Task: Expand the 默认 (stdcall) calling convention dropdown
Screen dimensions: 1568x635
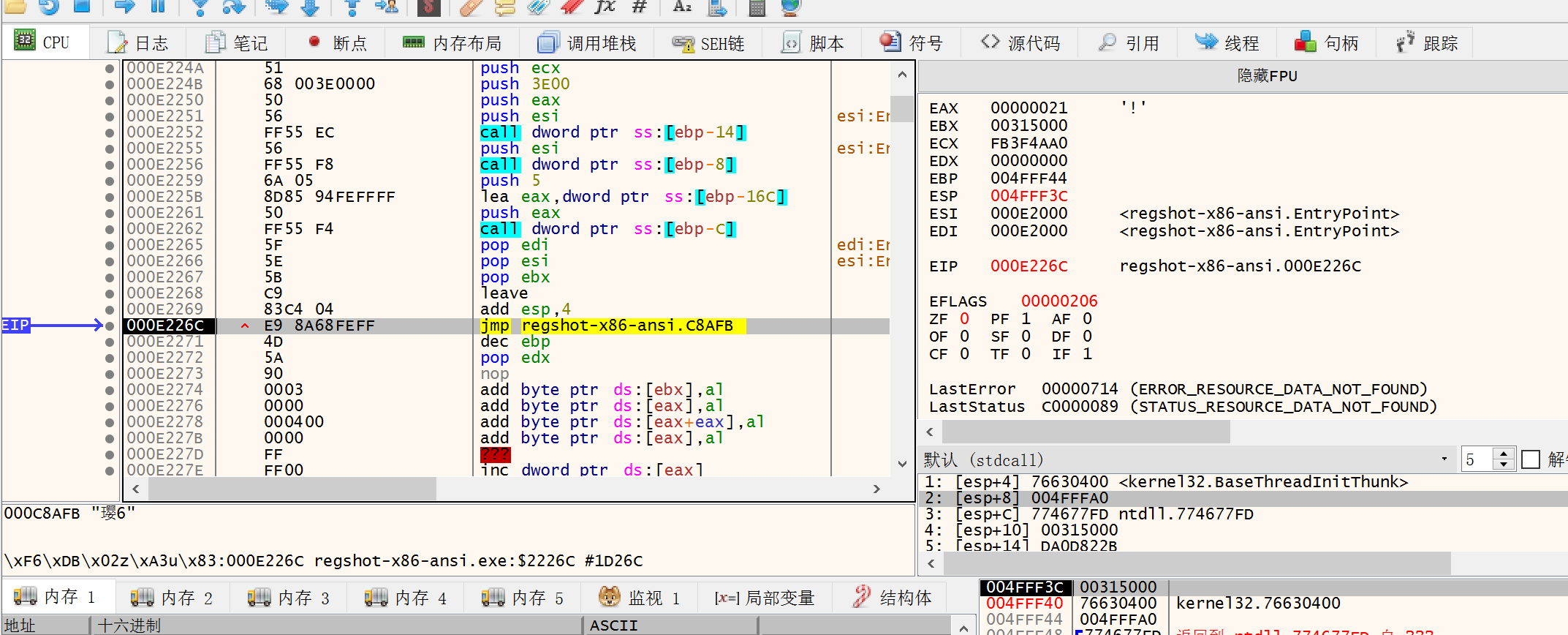Action: coord(1444,459)
